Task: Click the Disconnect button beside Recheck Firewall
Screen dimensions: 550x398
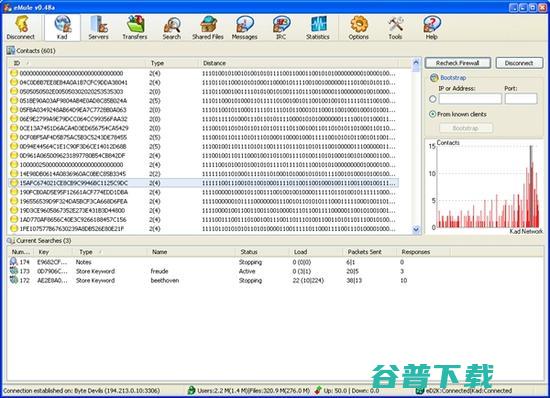Action: tap(519, 63)
